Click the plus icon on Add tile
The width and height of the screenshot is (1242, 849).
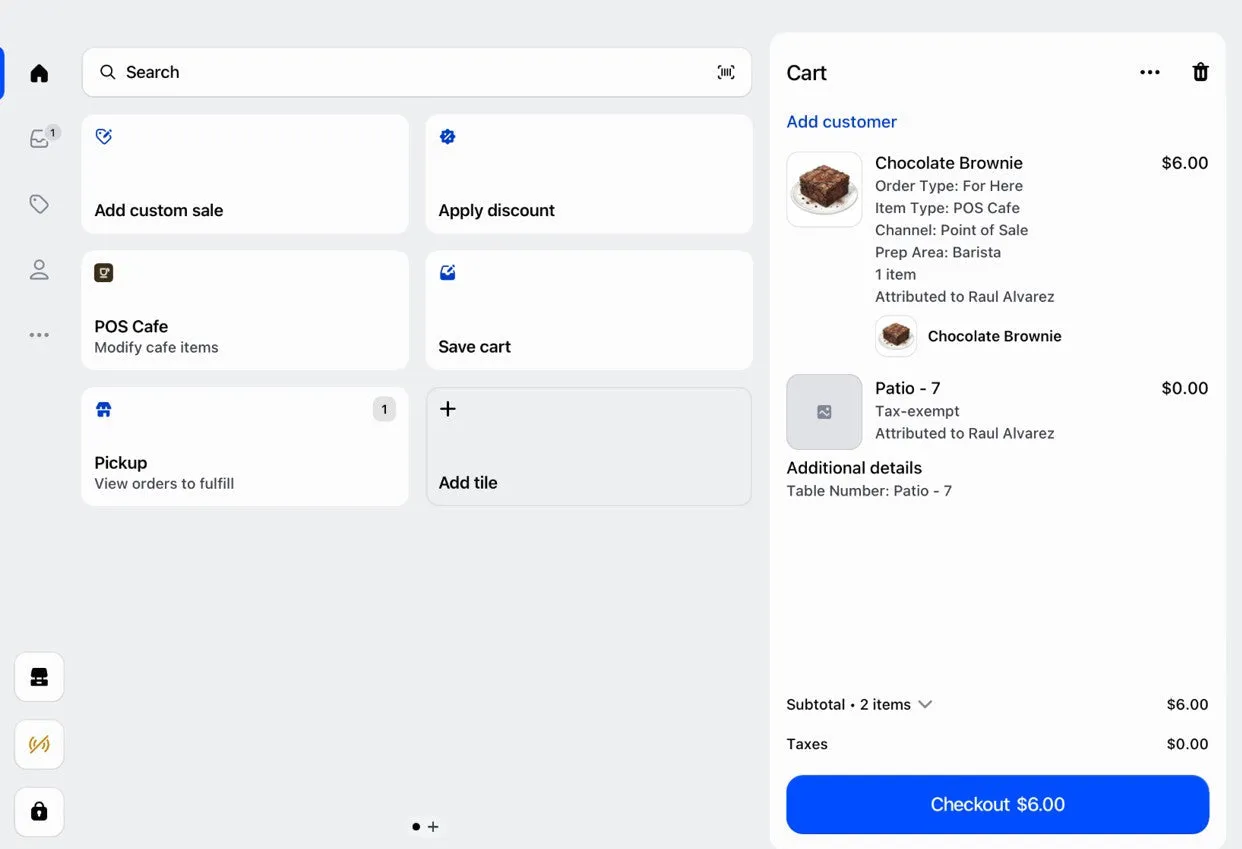448,408
